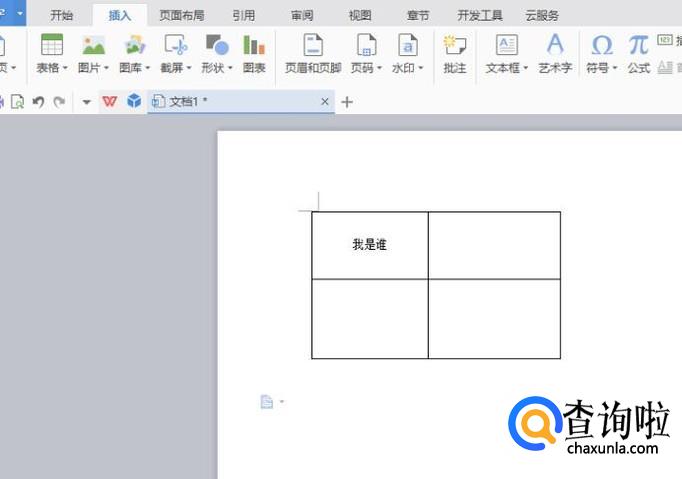
Task: Click the 文本框 text box icon
Action: [507, 44]
